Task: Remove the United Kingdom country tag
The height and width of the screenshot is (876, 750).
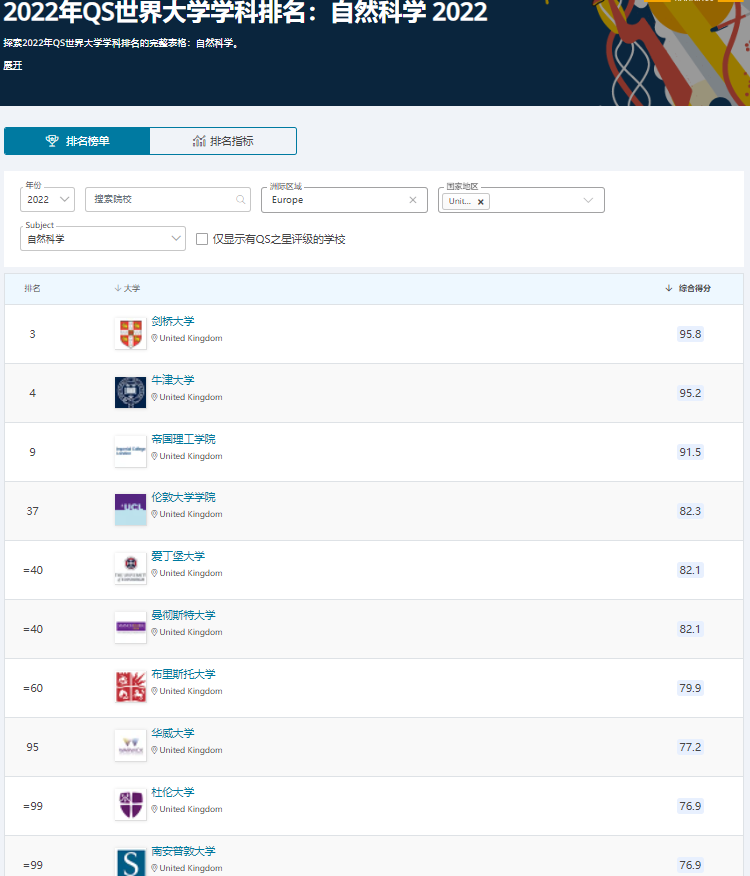Action: pyautogui.click(x=481, y=201)
